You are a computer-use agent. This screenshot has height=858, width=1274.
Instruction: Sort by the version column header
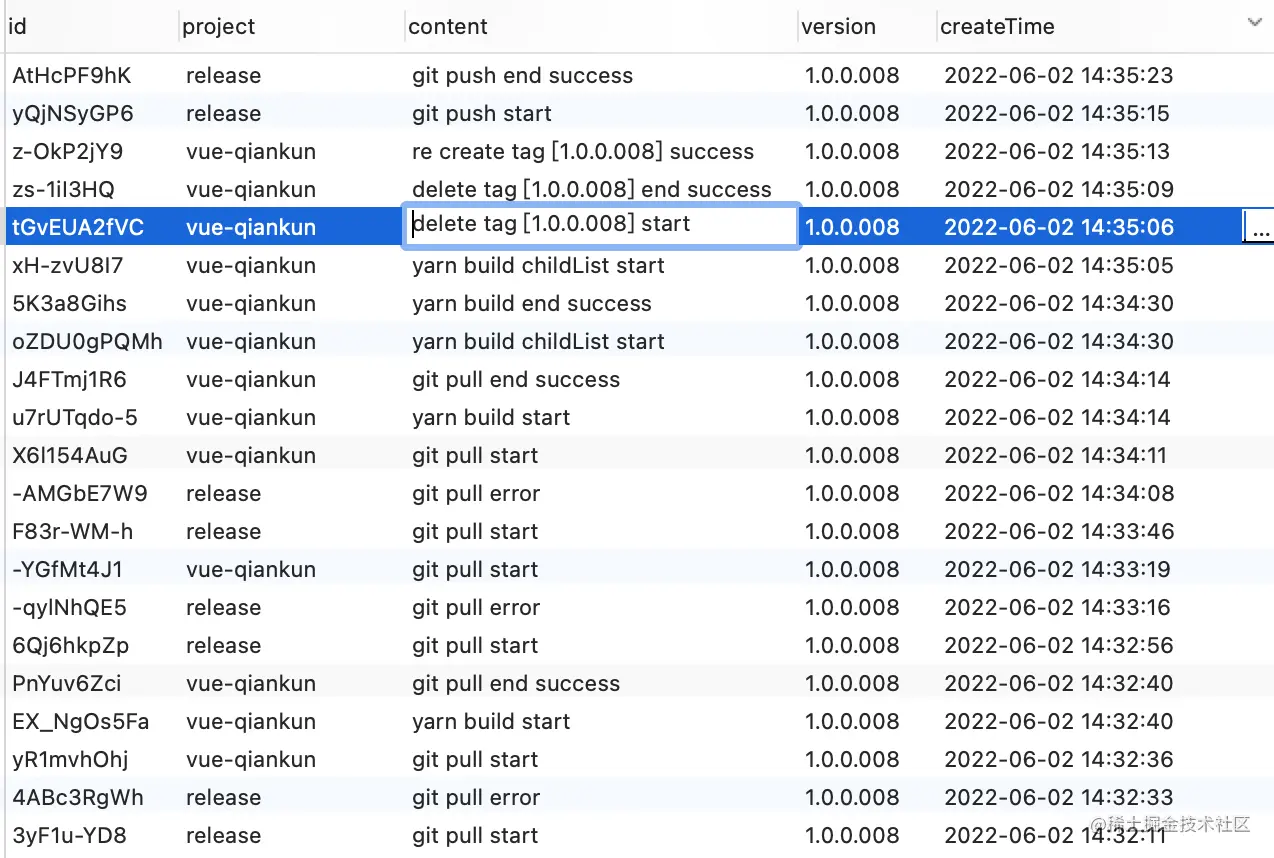839,26
